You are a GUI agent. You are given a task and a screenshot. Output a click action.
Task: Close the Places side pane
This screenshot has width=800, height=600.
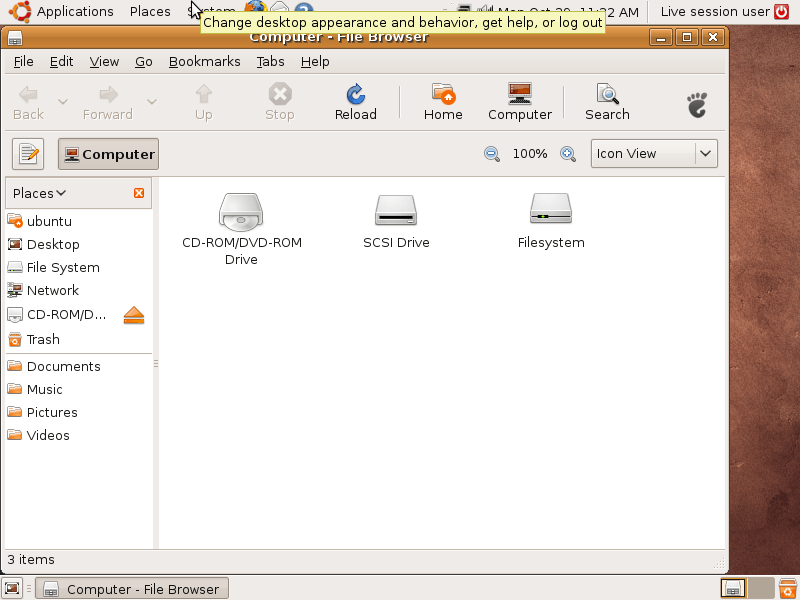(x=139, y=193)
